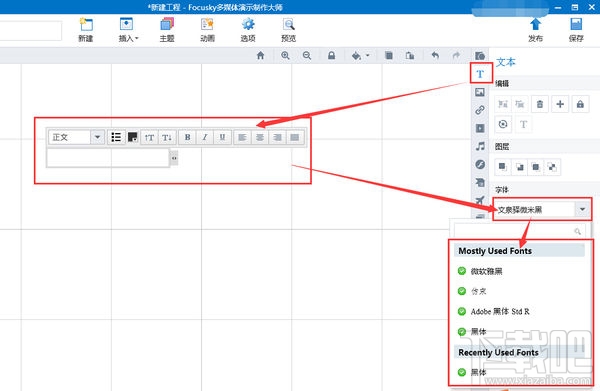Viewport: 600px width, 391px height.
Task: Click the delete trash icon in 编辑
Action: [540, 104]
